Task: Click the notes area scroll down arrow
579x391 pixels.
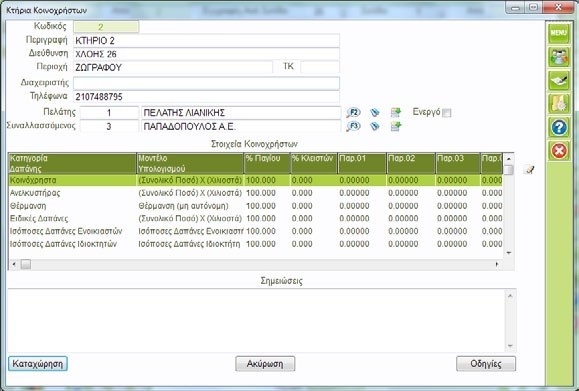Action: [510, 346]
